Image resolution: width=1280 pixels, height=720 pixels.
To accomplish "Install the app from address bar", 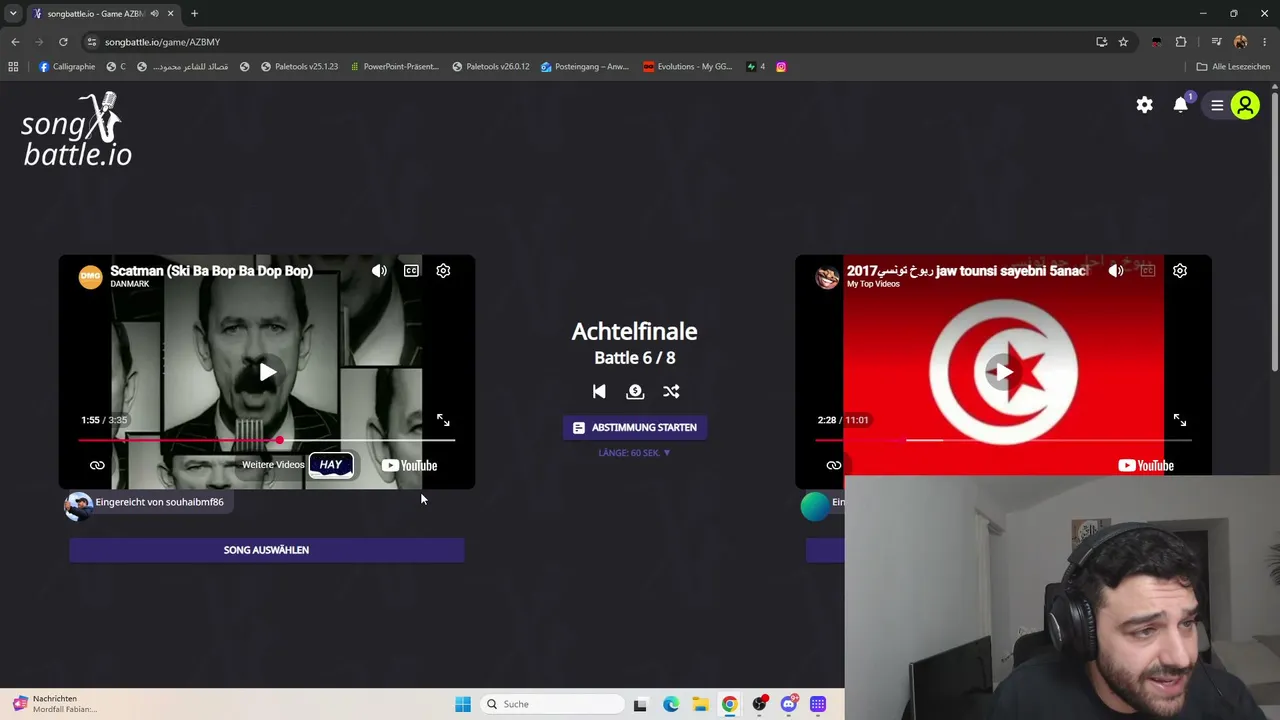I will pos(1101,42).
